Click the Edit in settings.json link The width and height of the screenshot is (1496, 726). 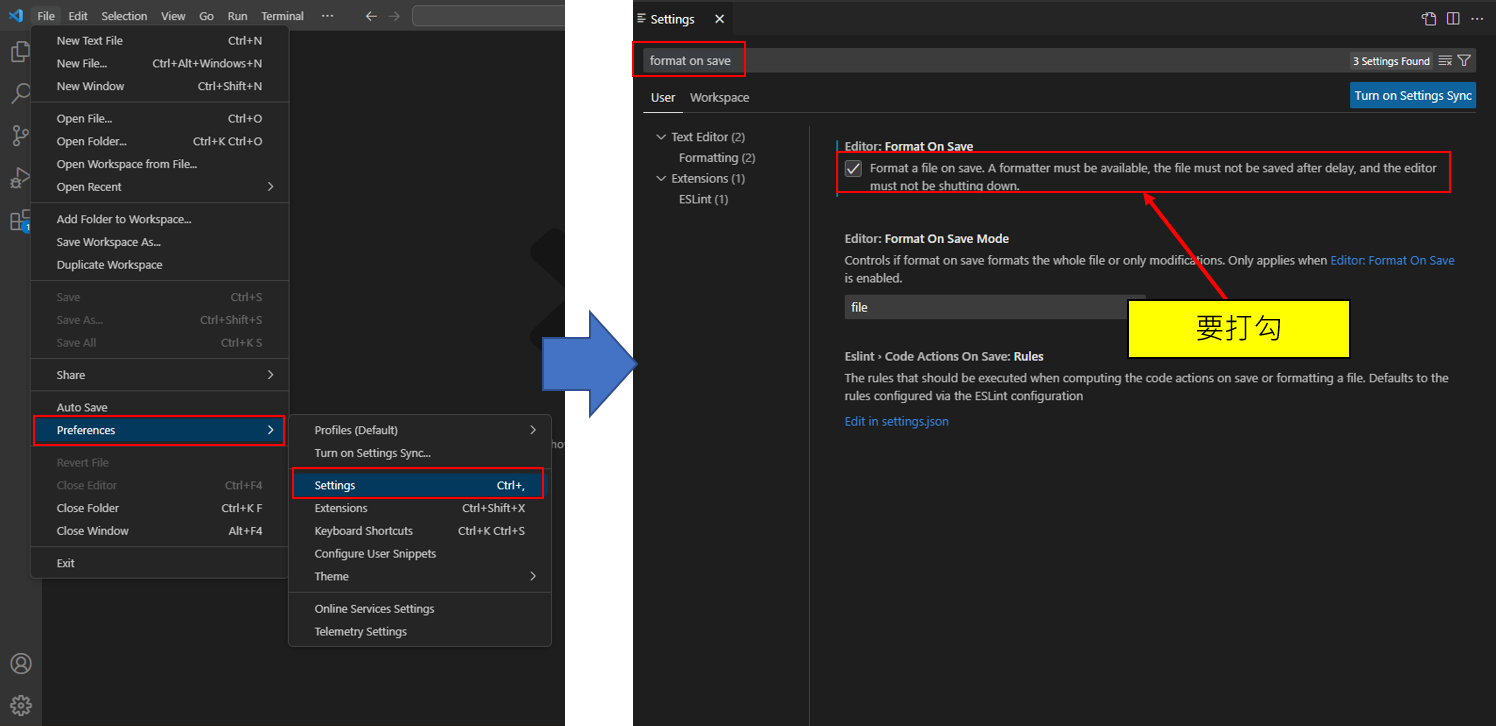(896, 422)
